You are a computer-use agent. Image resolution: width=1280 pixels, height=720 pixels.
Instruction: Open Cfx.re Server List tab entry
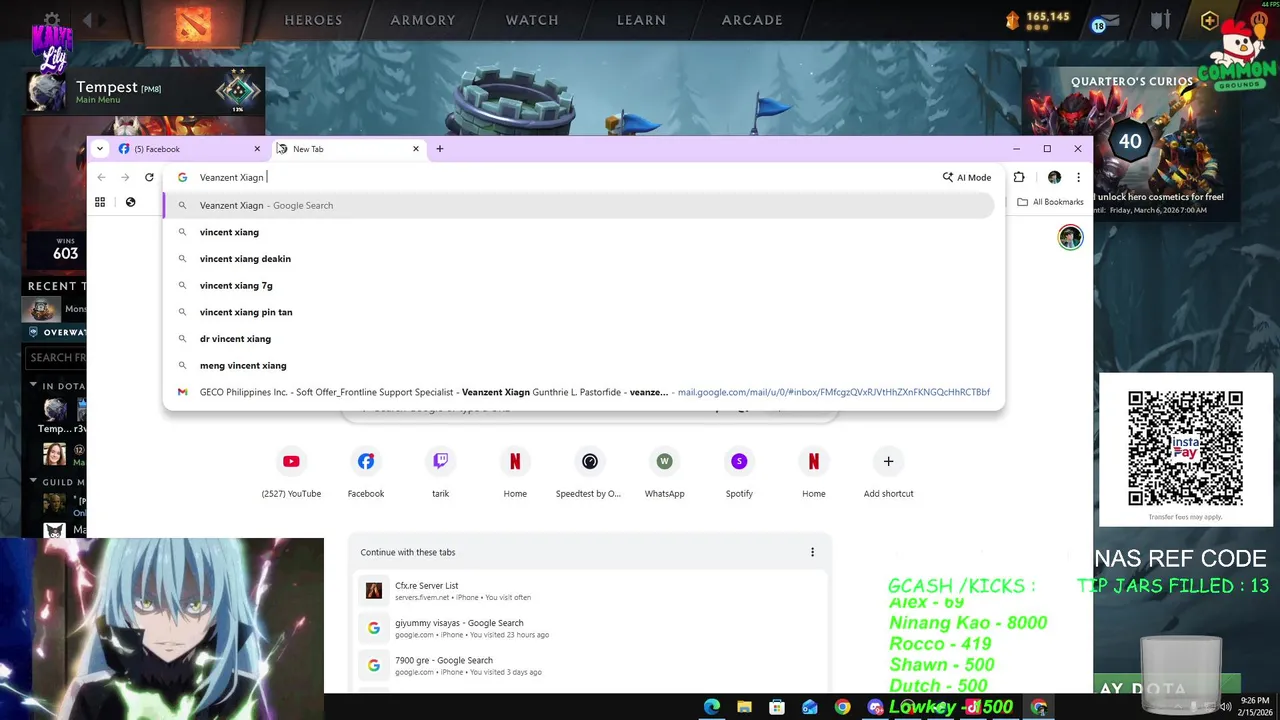coord(590,591)
